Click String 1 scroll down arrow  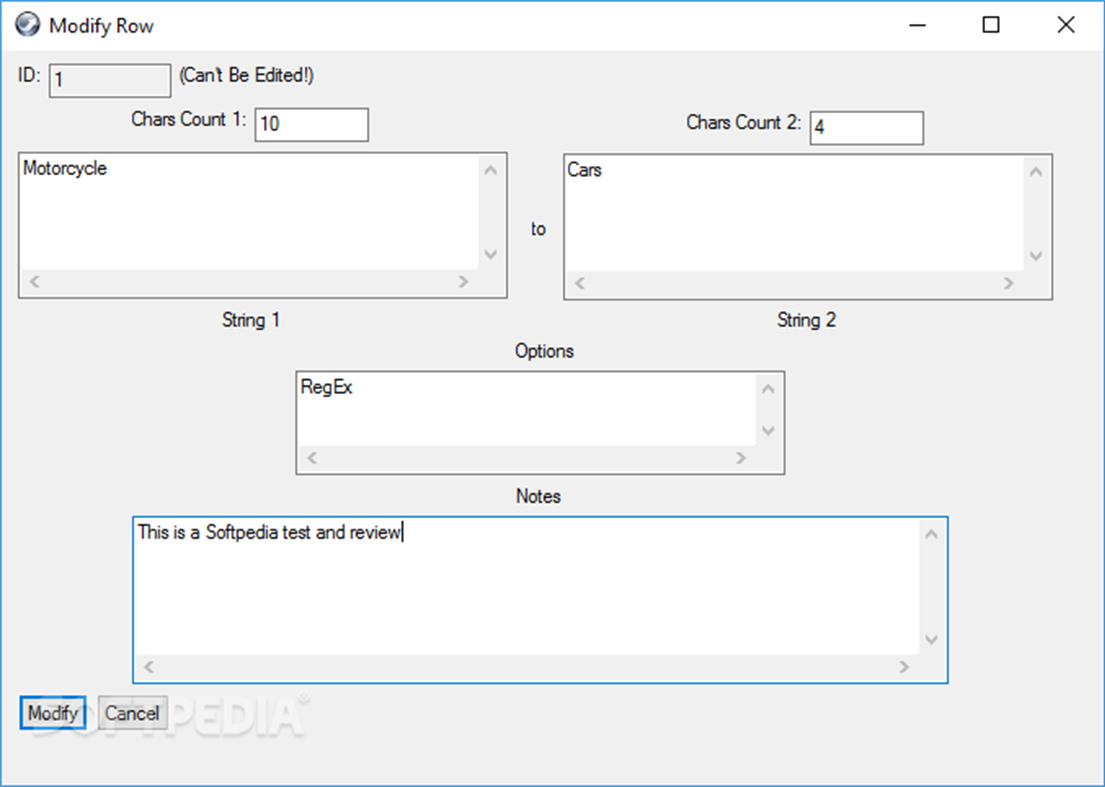tap(490, 254)
